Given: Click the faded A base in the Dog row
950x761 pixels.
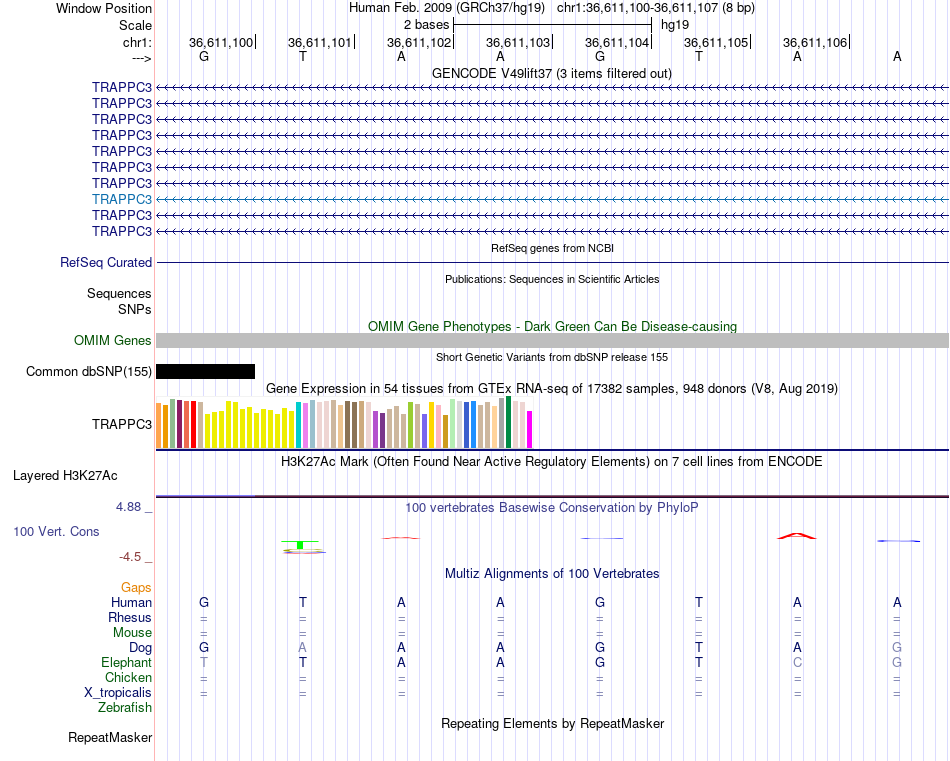Looking at the screenshot, I should 302,648.
